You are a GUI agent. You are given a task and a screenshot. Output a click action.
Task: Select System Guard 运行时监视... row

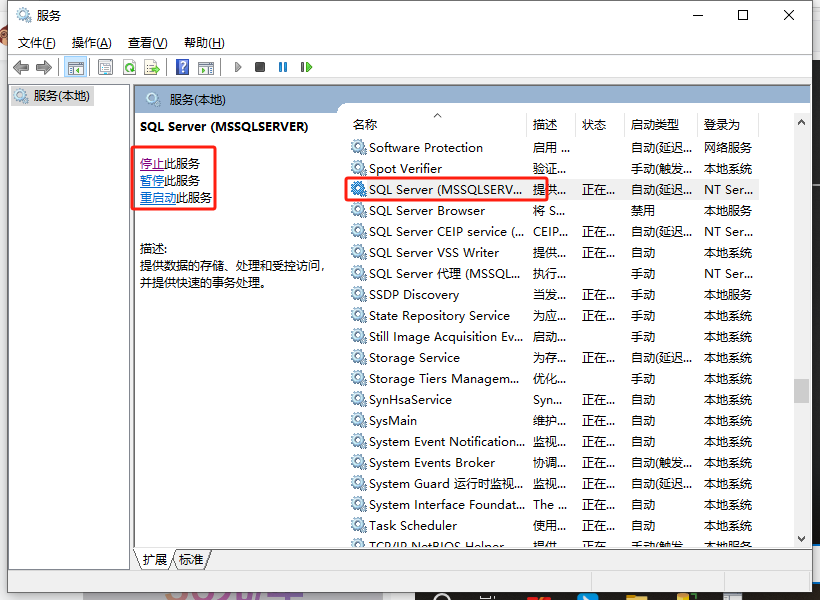point(552,483)
